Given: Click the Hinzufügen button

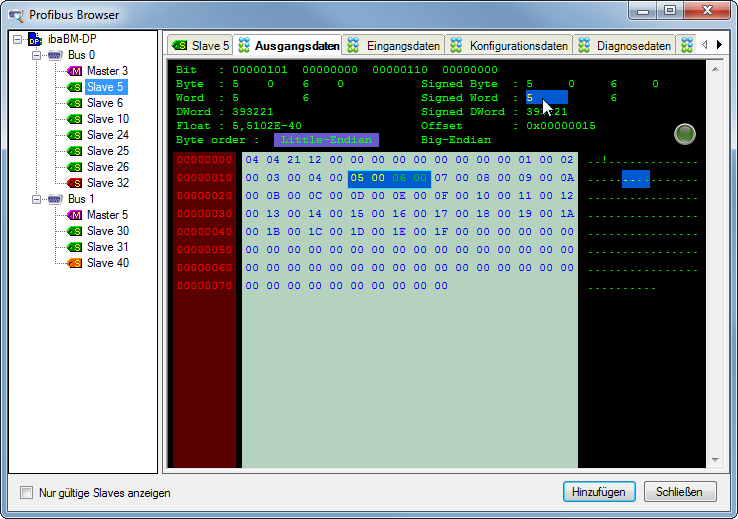Looking at the screenshot, I should 599,492.
